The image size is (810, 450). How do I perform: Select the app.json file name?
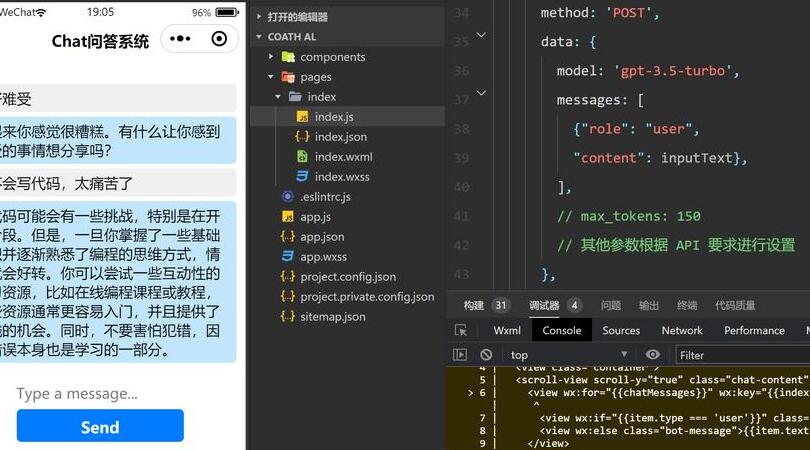pyautogui.click(x=322, y=237)
